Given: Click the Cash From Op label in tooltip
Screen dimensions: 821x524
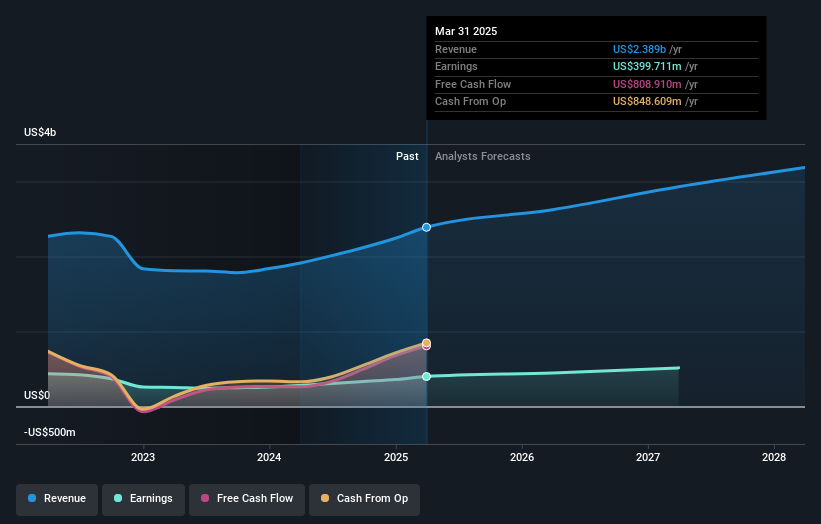Looking at the screenshot, I should 470,102.
